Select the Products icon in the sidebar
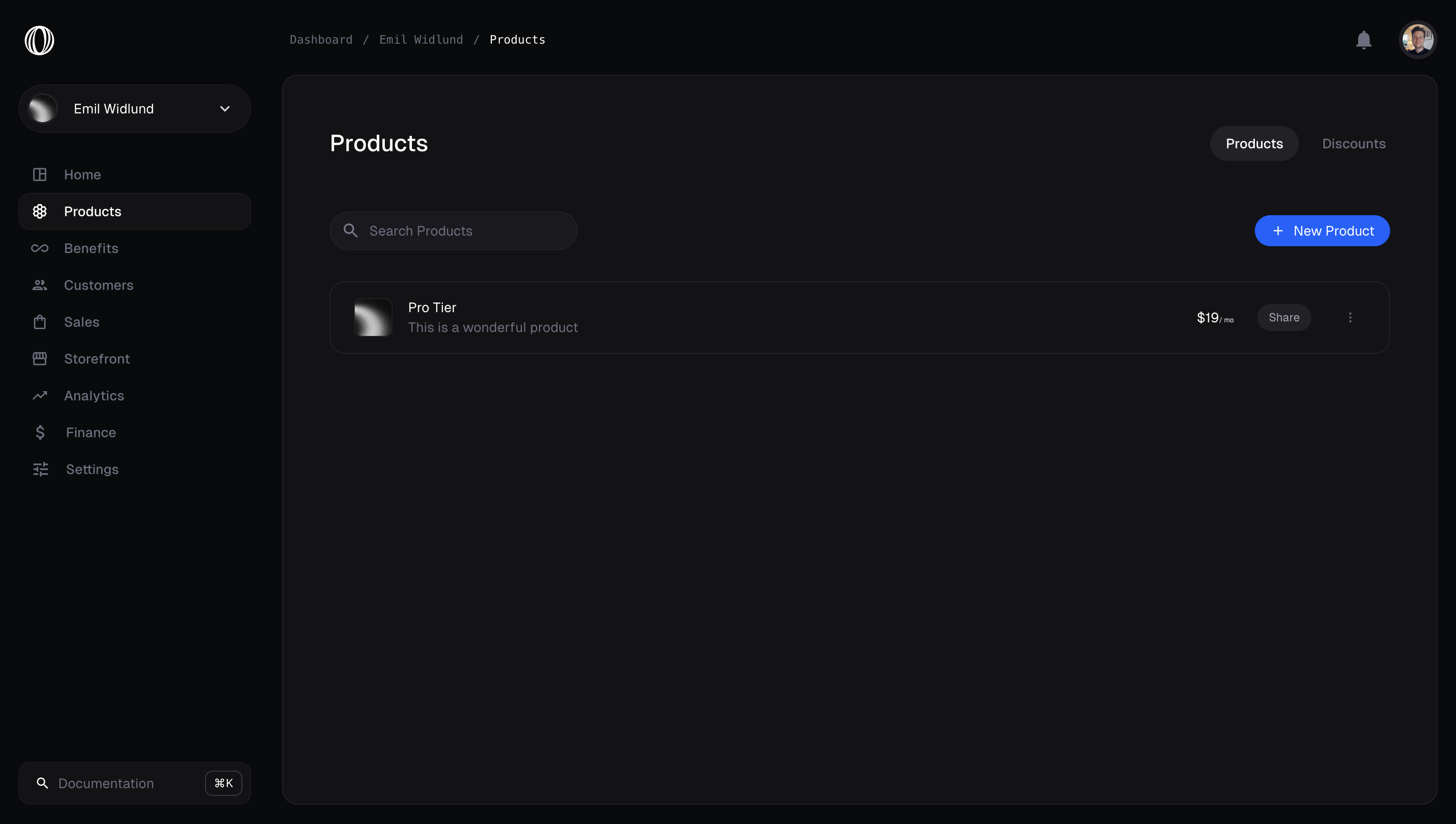This screenshot has height=824, width=1456. tap(40, 211)
